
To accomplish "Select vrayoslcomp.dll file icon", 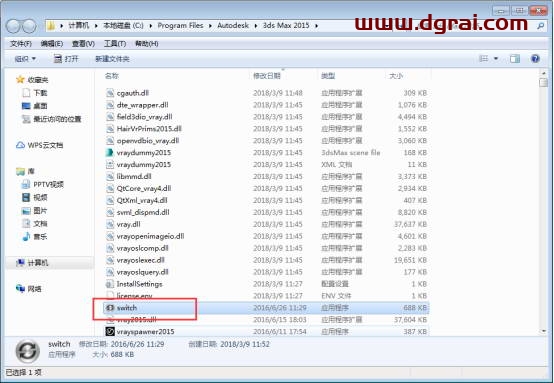I will click(110, 248).
